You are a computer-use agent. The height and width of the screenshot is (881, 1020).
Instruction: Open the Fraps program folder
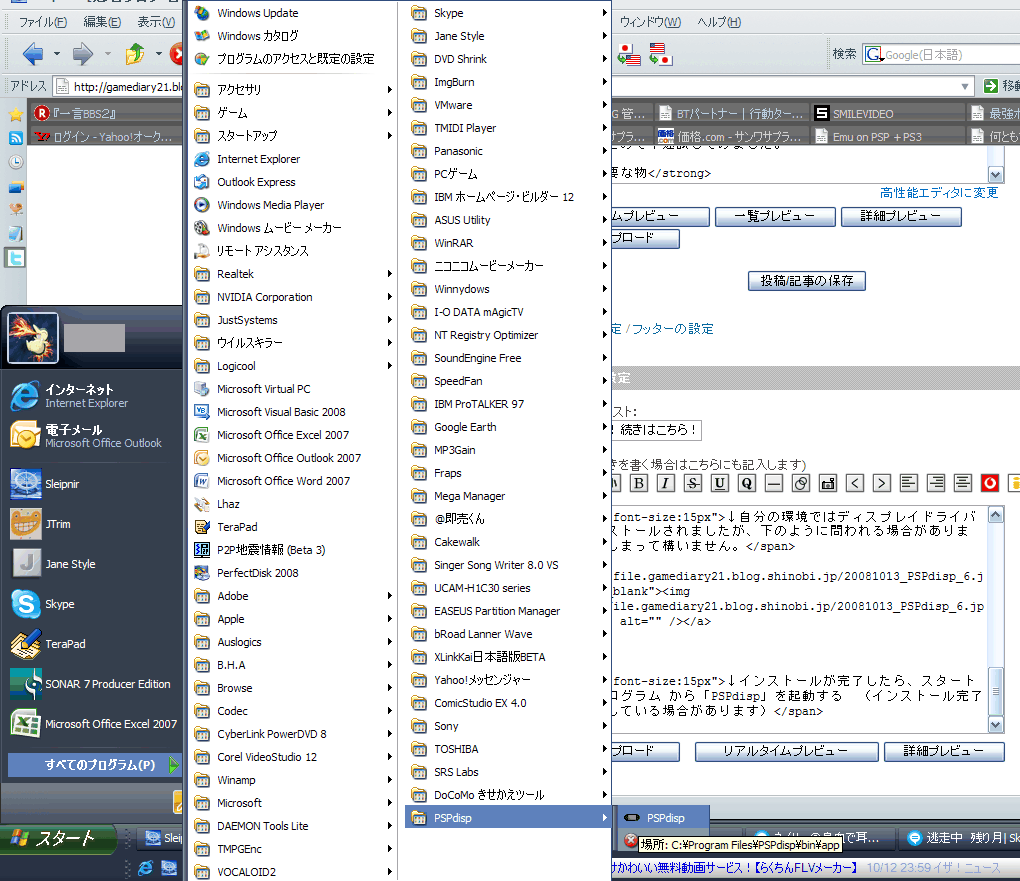(508, 474)
